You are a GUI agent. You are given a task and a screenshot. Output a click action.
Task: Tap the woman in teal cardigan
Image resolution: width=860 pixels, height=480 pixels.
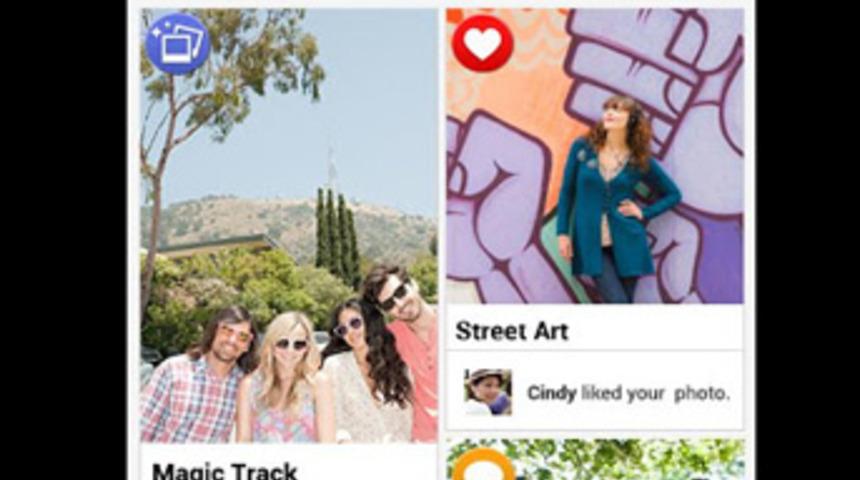pos(617,200)
